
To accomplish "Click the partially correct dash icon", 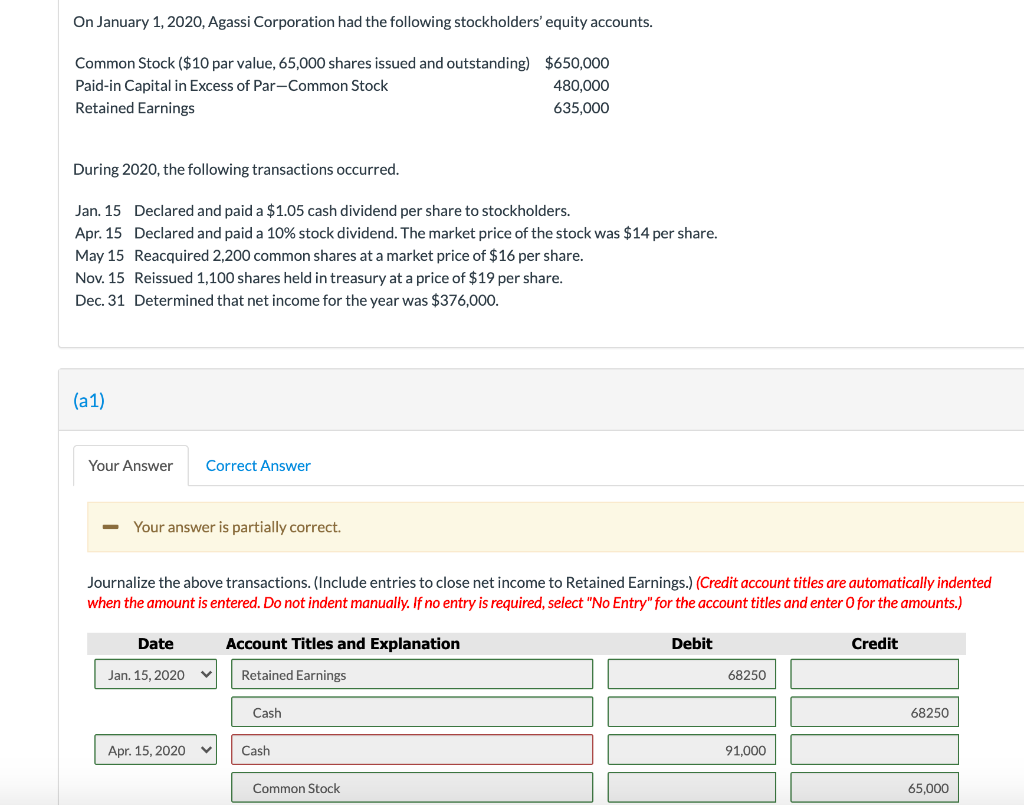I will tap(110, 527).
